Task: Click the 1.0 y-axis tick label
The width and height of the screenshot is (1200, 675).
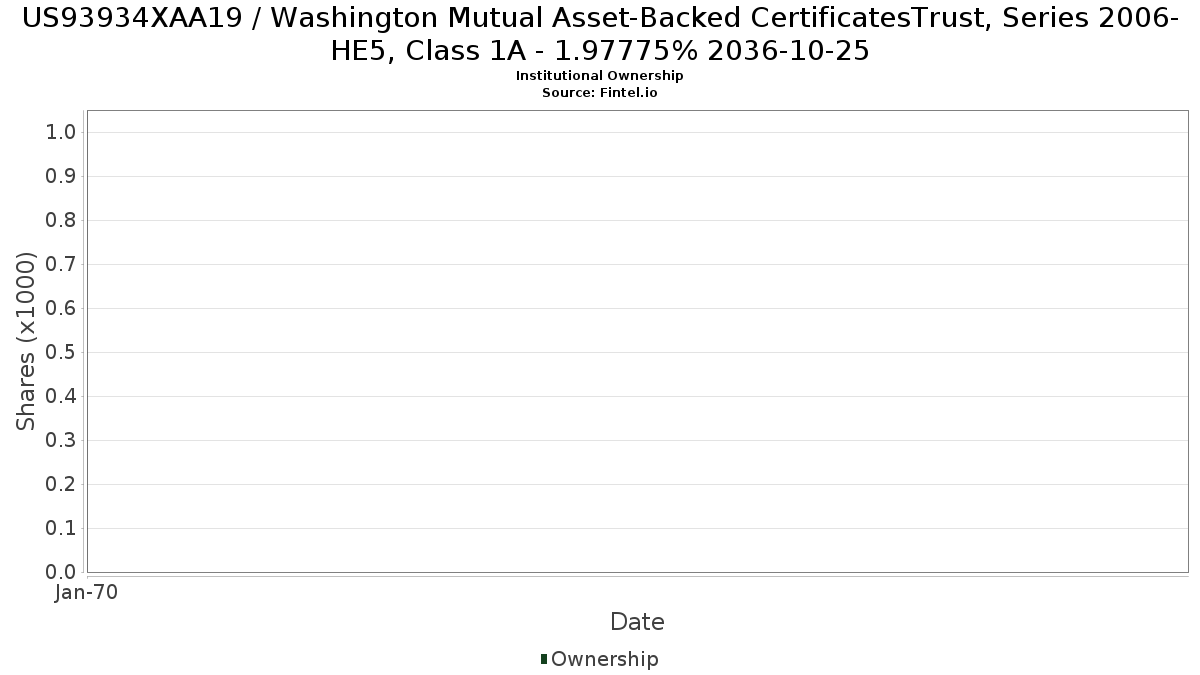Action: [61, 132]
